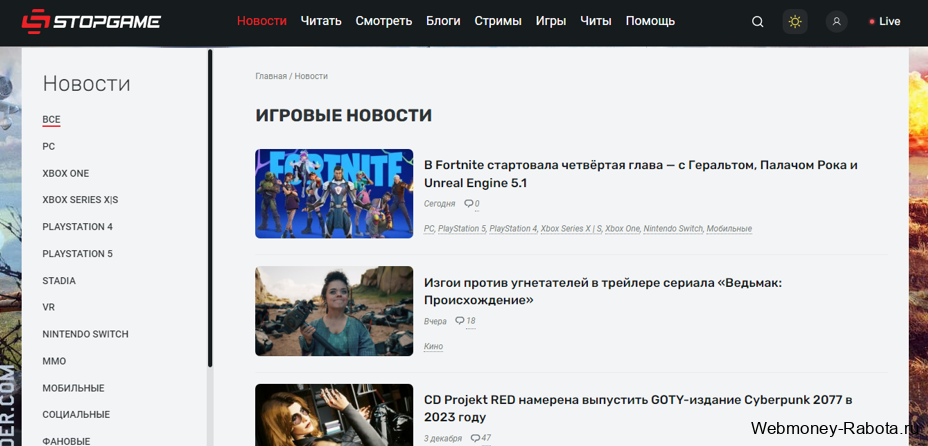Viewport: 928px width, 446px height.
Task: Click the Новости breadcrumb link
Action: (x=311, y=76)
